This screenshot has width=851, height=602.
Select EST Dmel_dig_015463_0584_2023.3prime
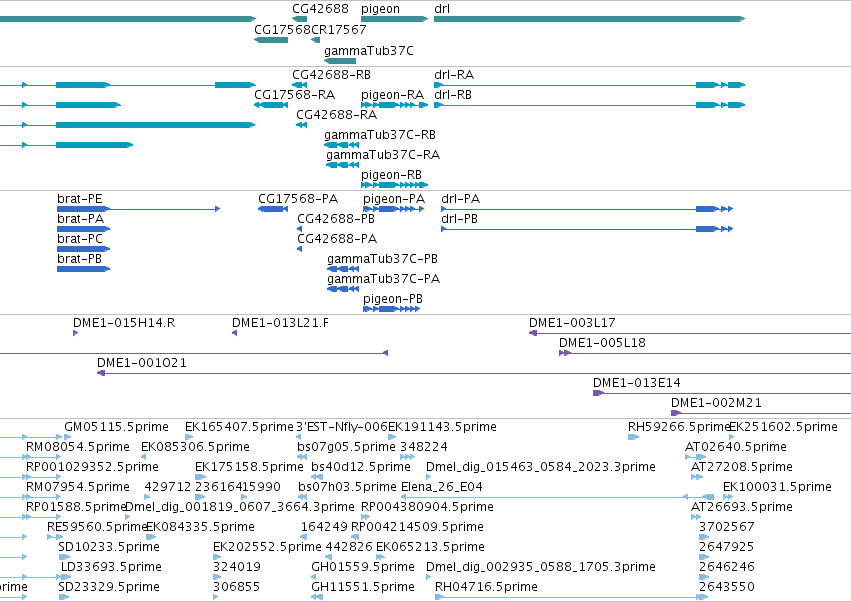[541, 467]
